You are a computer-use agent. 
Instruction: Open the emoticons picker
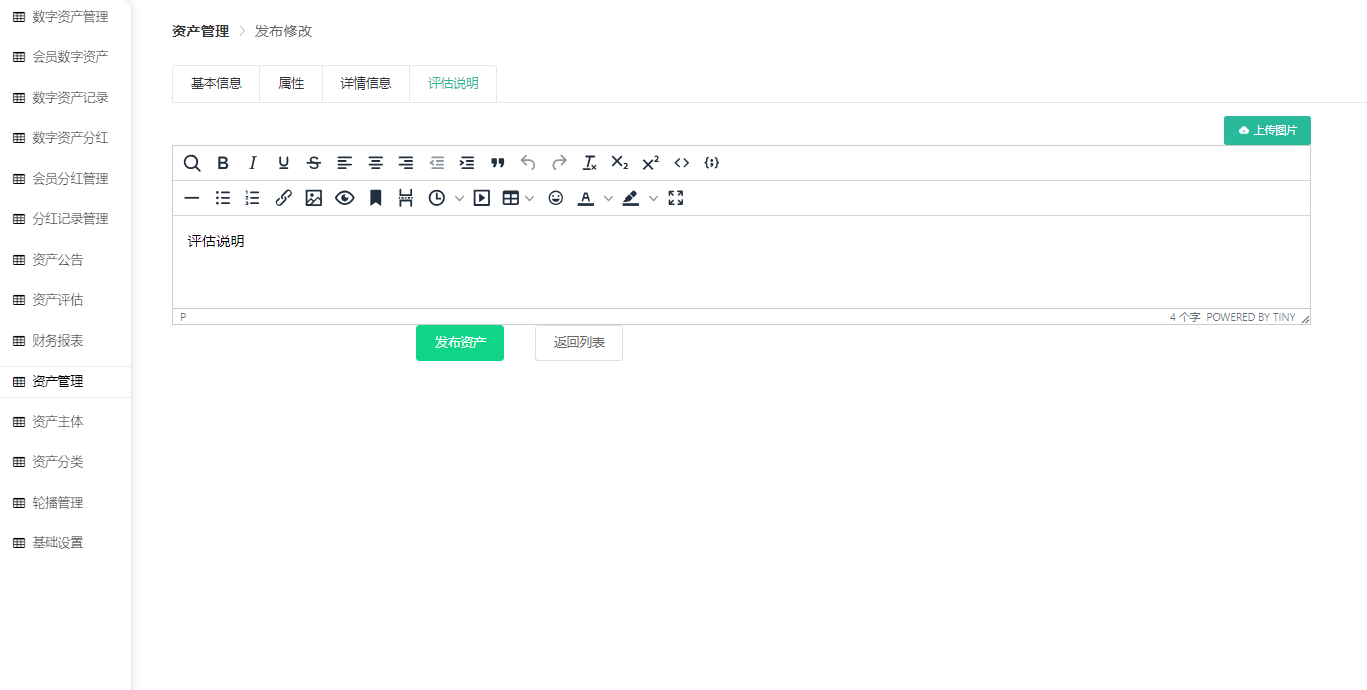(x=556, y=198)
